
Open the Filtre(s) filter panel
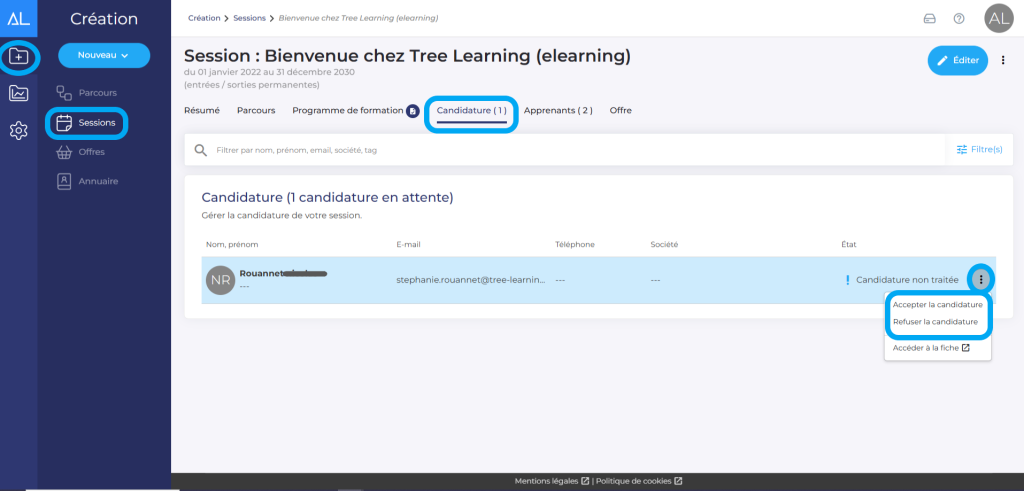tap(979, 149)
